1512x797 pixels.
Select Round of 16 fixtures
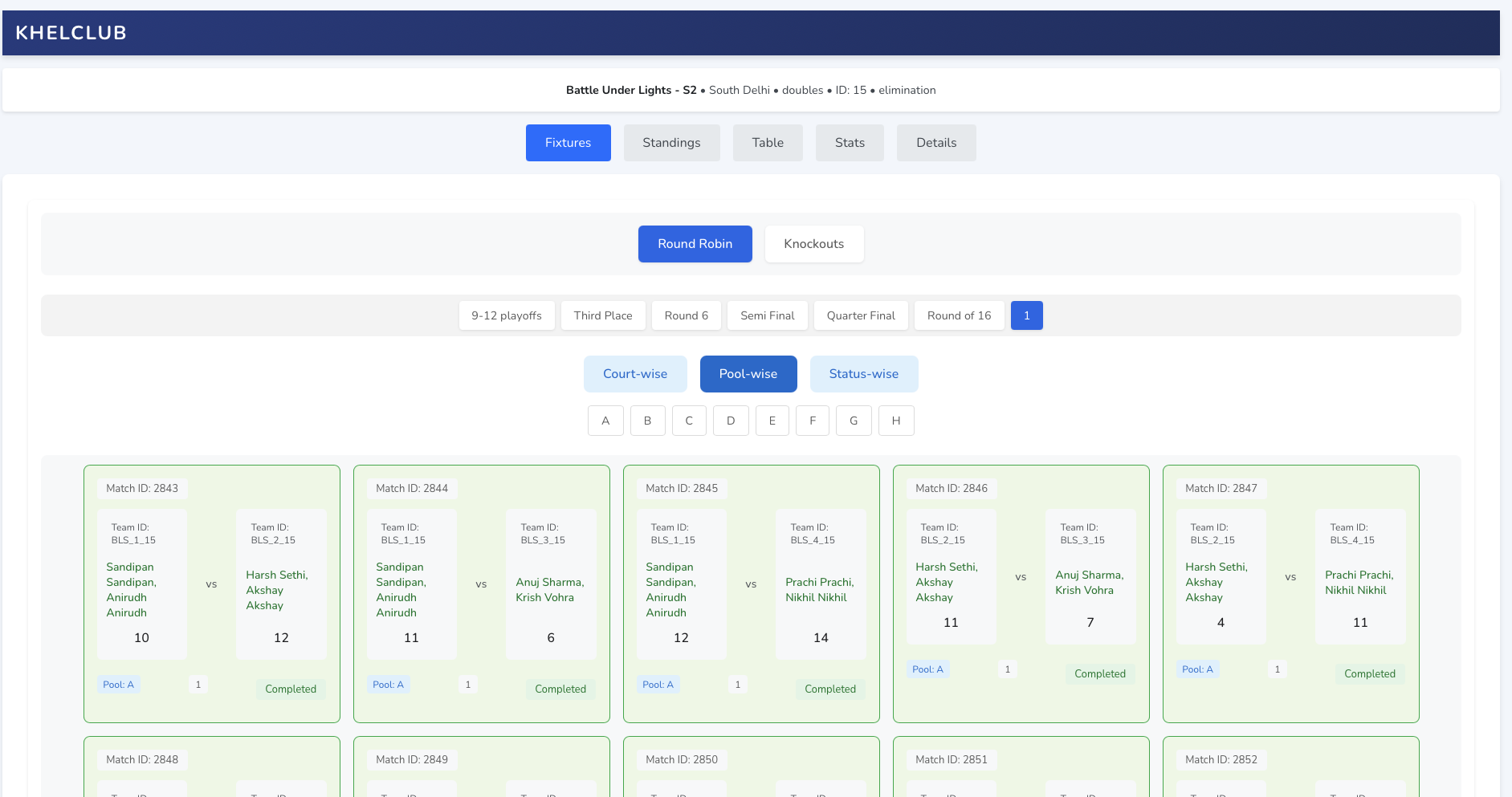tap(959, 315)
